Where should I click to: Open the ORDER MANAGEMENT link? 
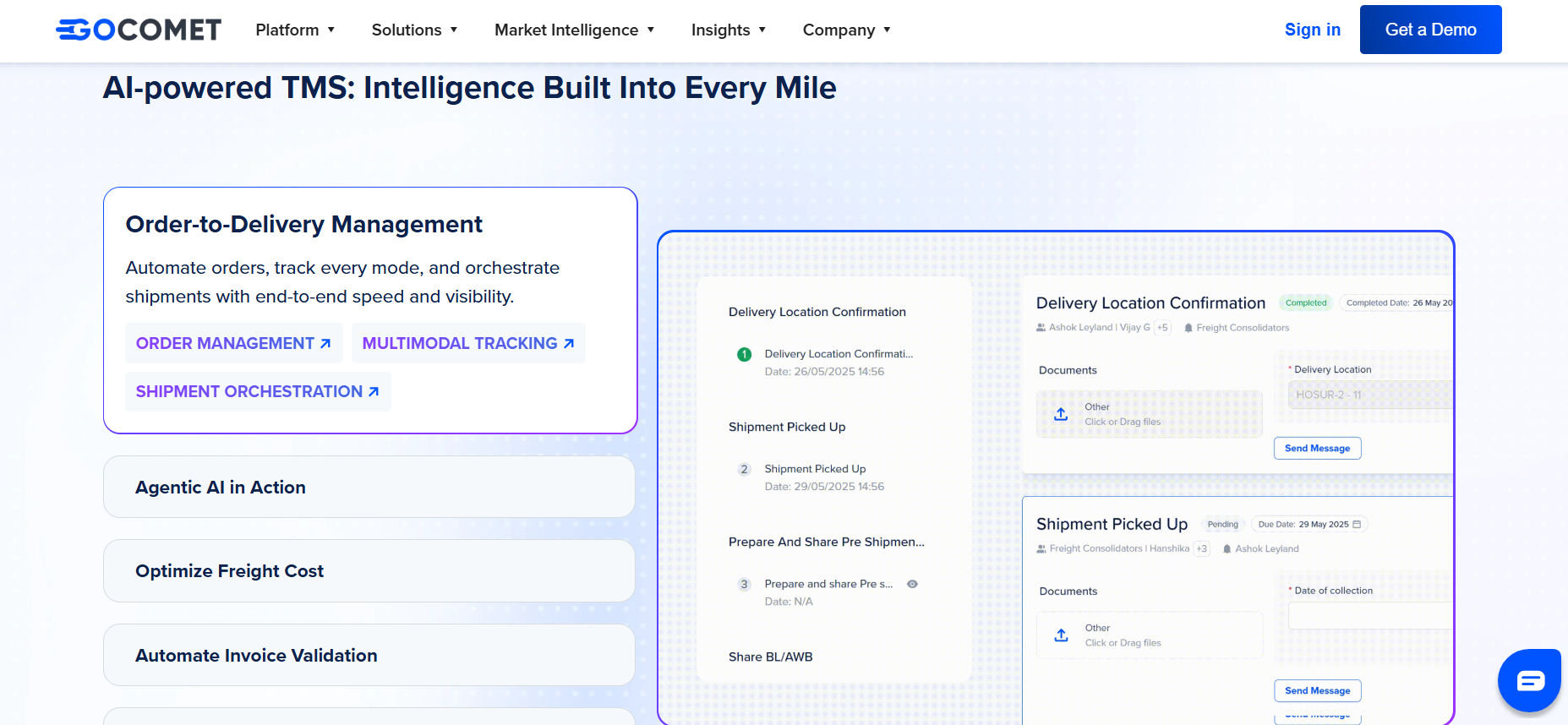234,343
